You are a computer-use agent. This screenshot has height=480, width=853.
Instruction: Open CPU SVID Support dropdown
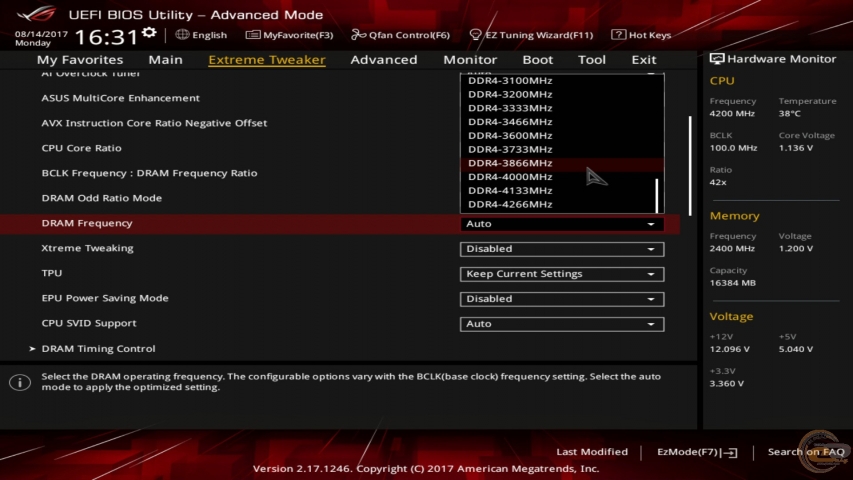tap(562, 324)
